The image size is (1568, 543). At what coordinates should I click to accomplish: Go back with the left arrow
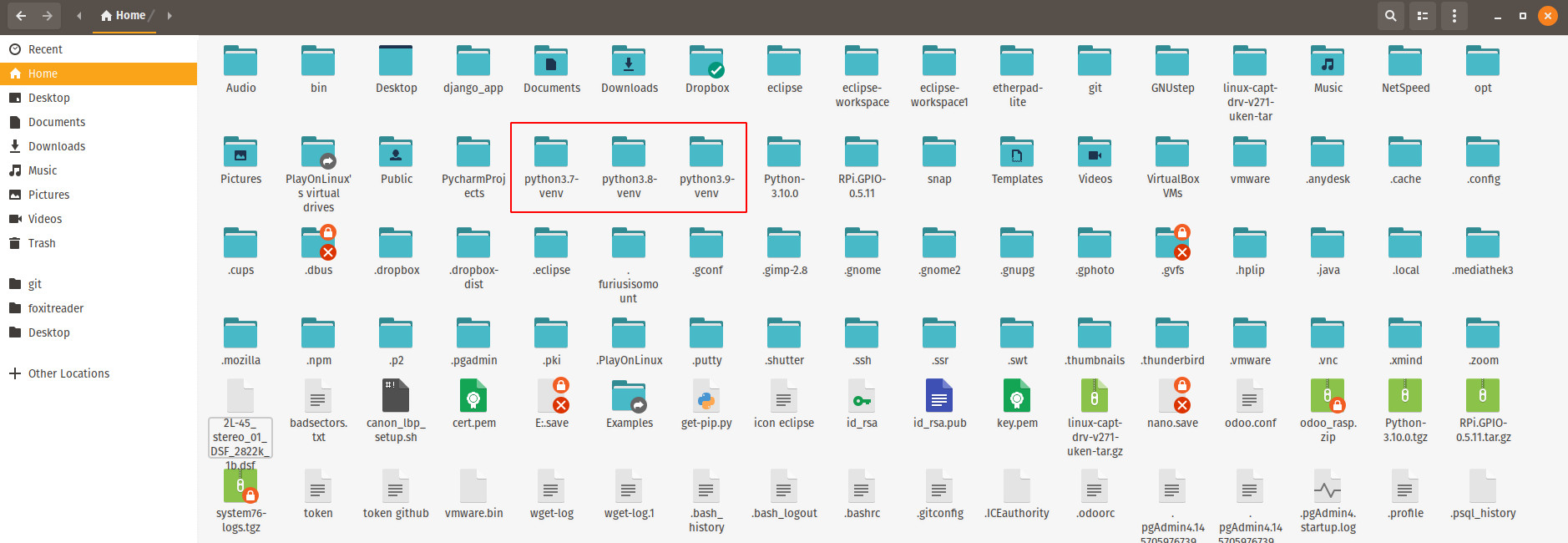[x=21, y=16]
